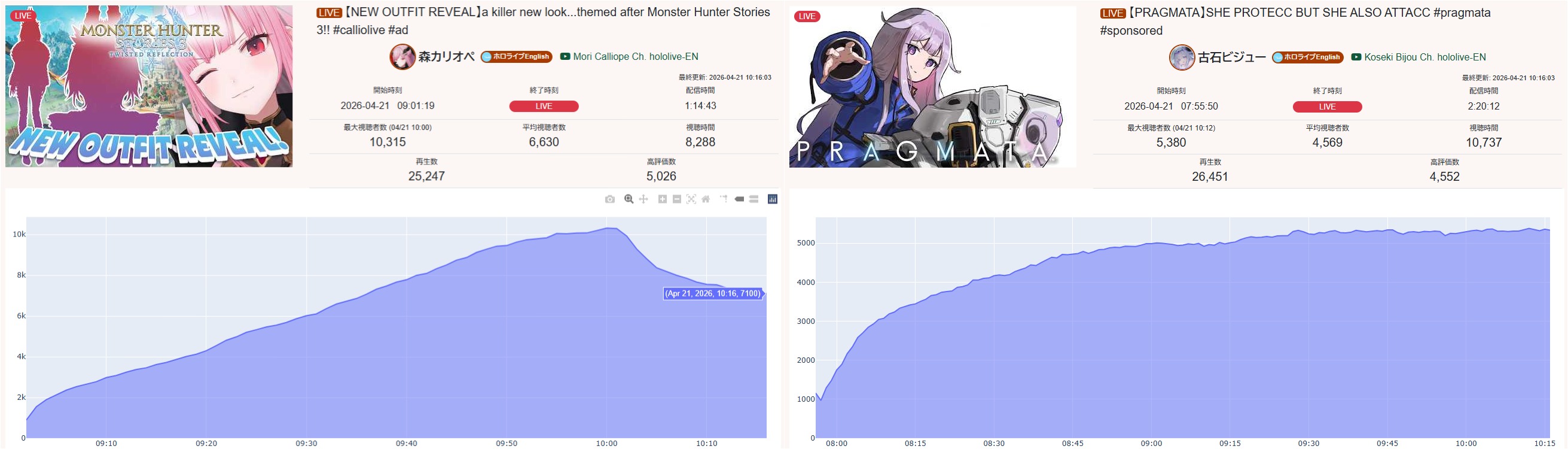The height and width of the screenshot is (449, 1568).
Task: Visit the 古石ビジュー talent page
Action: click(x=1232, y=57)
